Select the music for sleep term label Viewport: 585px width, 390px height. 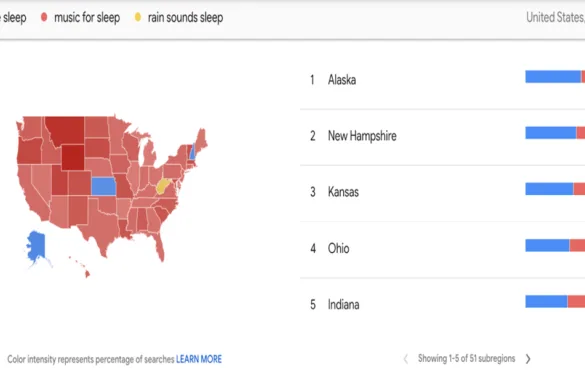(87, 18)
